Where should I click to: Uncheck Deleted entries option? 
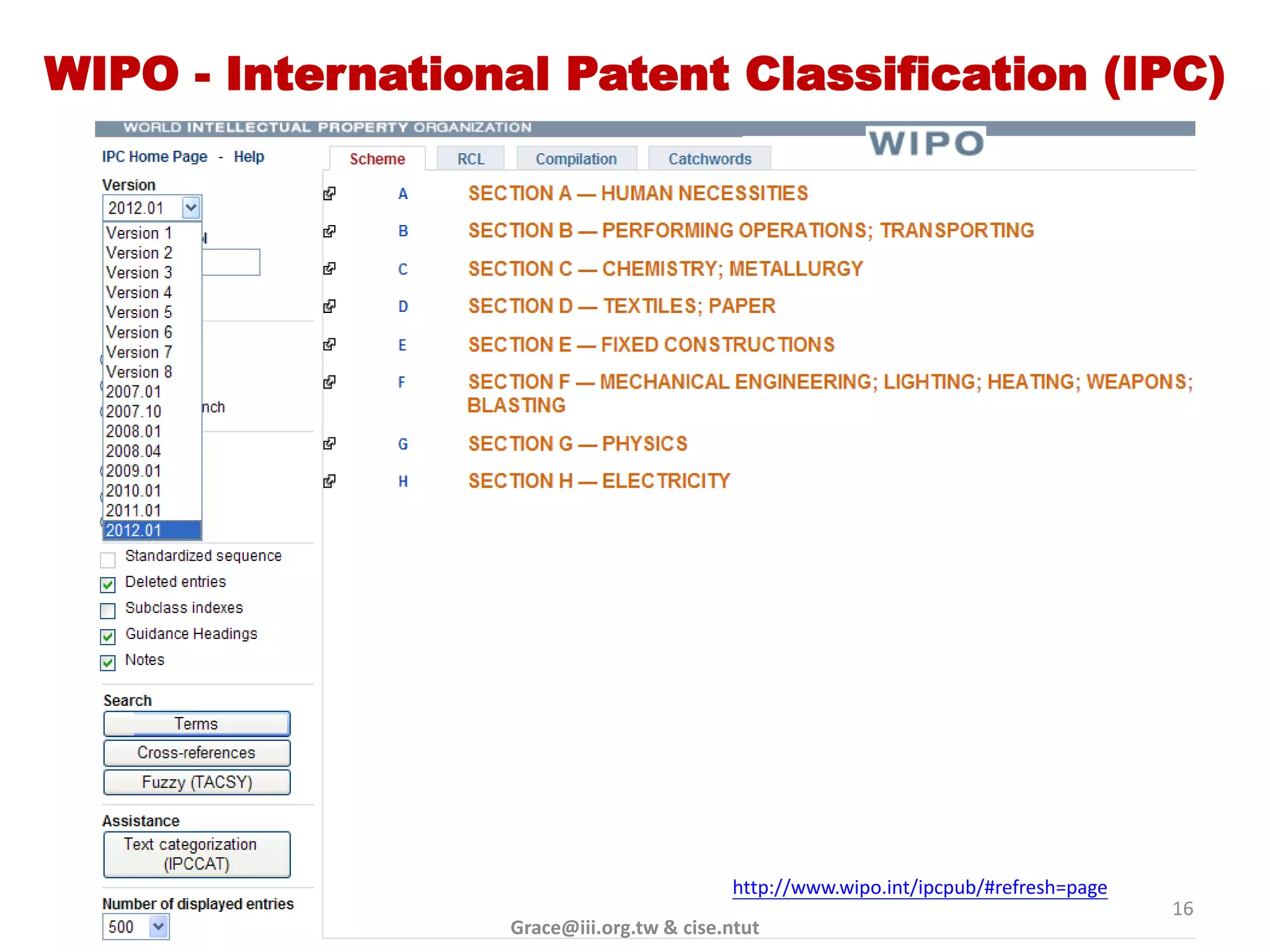click(108, 584)
